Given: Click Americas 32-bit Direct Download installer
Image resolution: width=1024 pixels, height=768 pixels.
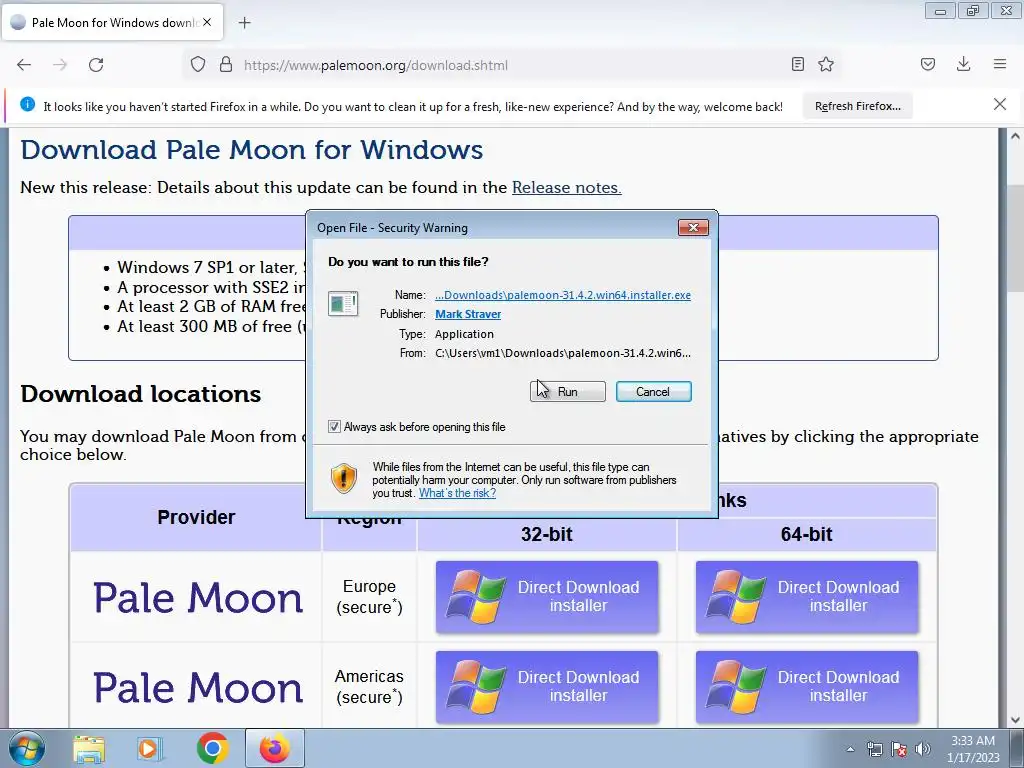Looking at the screenshot, I should (547, 687).
